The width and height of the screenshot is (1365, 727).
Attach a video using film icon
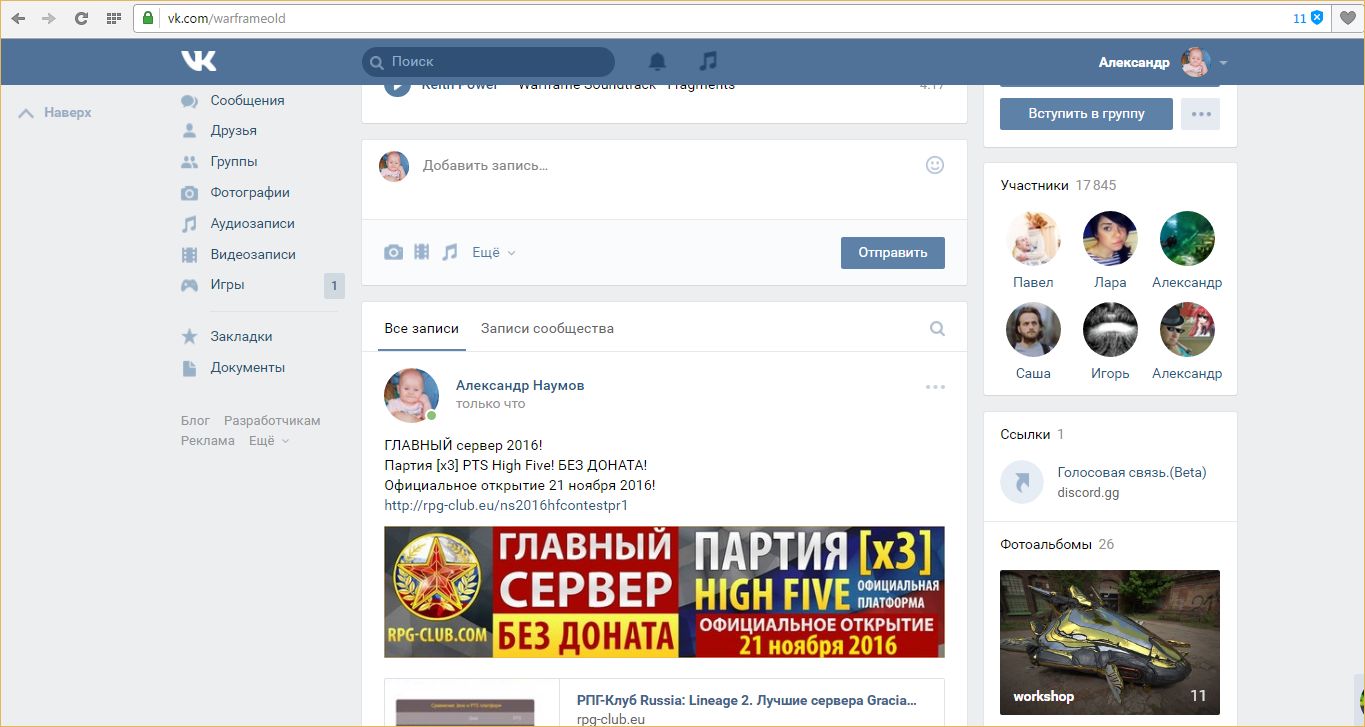[422, 253]
